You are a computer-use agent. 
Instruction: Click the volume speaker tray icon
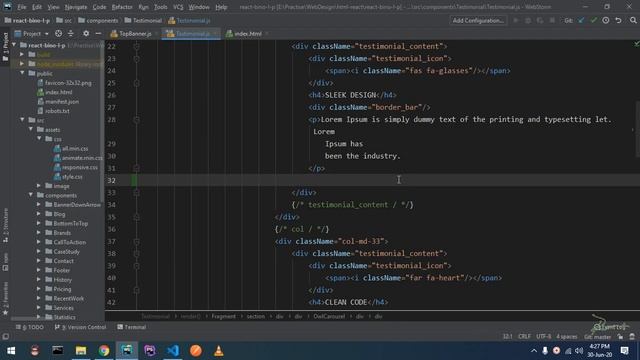(x=579, y=351)
